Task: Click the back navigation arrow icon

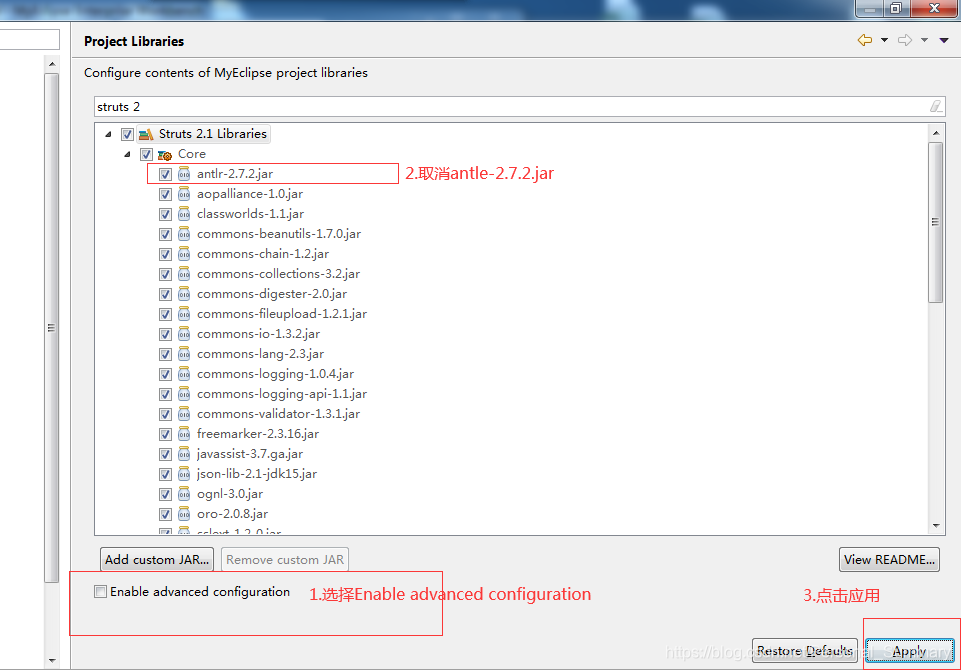Action: 865,40
